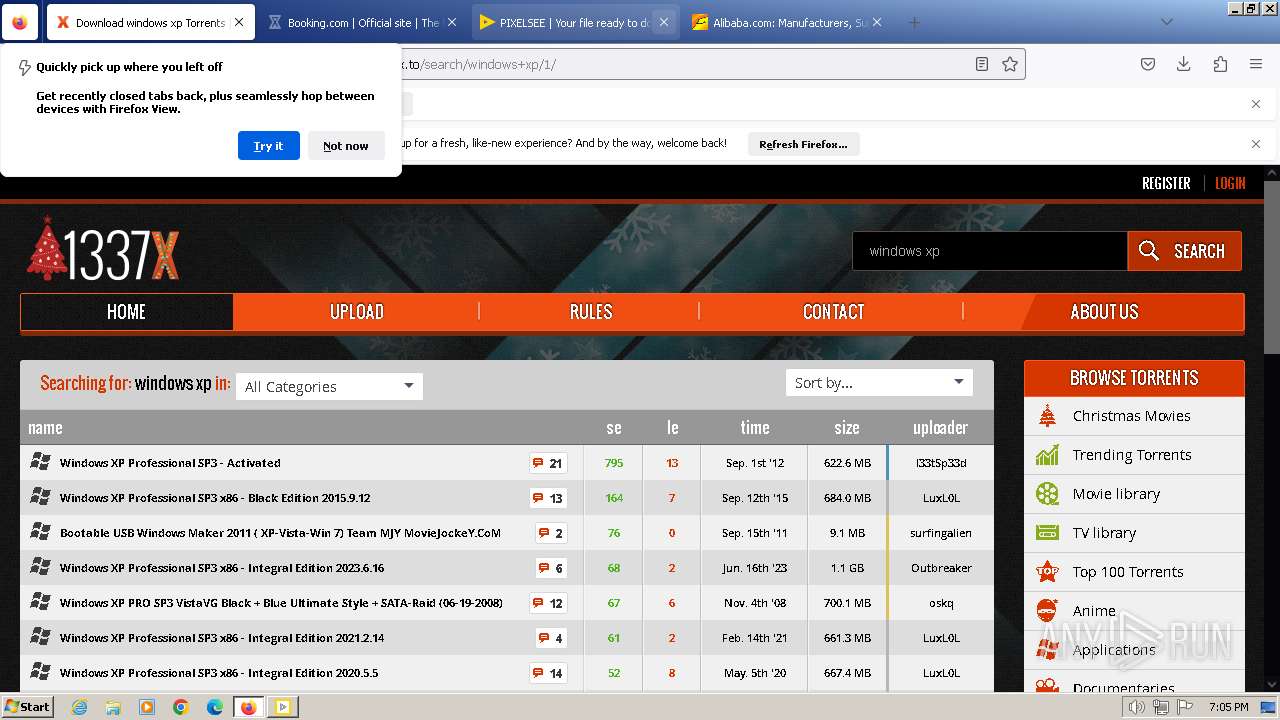Open ABOUT US menu item

[x=1104, y=312]
